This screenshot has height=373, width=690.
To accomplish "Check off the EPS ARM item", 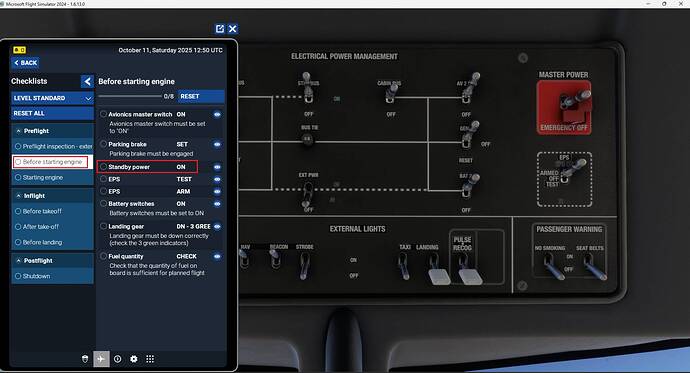I will (x=103, y=191).
